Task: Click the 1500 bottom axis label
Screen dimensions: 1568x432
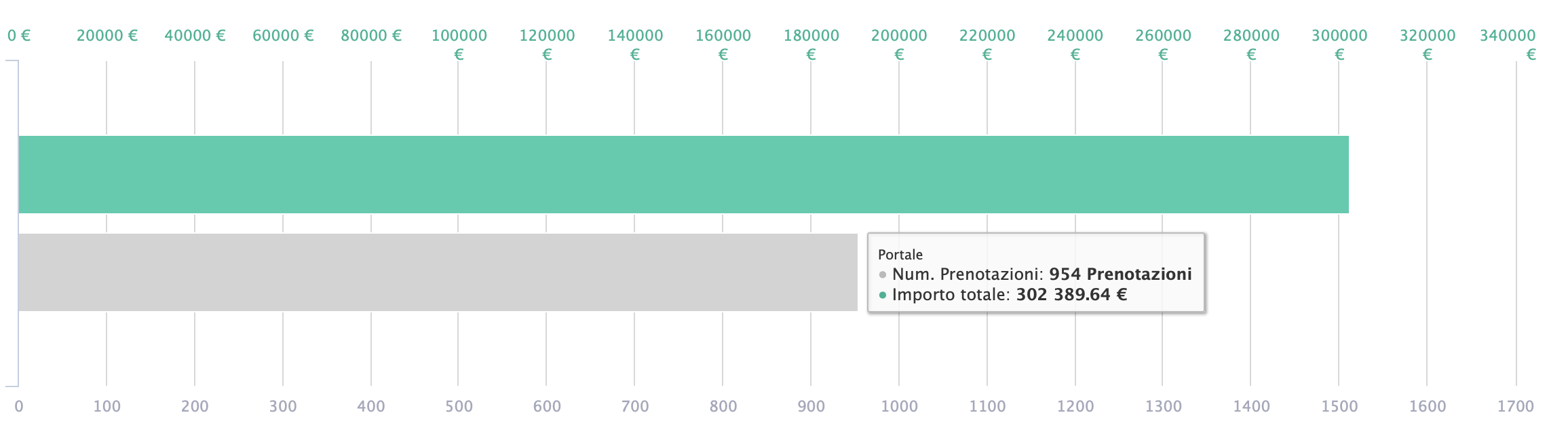Action: [1339, 406]
